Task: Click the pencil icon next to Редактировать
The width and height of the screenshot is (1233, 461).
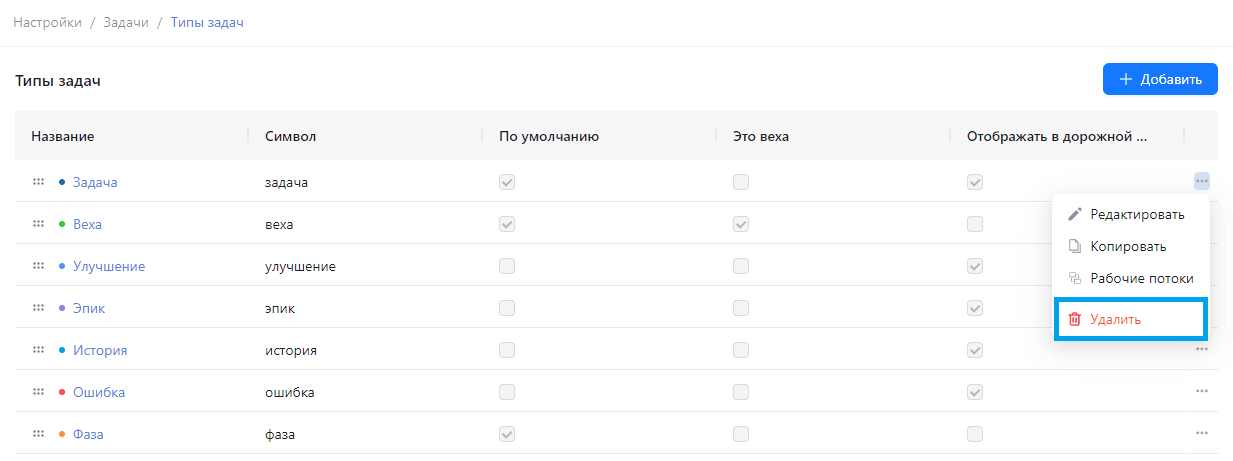Action: click(1075, 214)
